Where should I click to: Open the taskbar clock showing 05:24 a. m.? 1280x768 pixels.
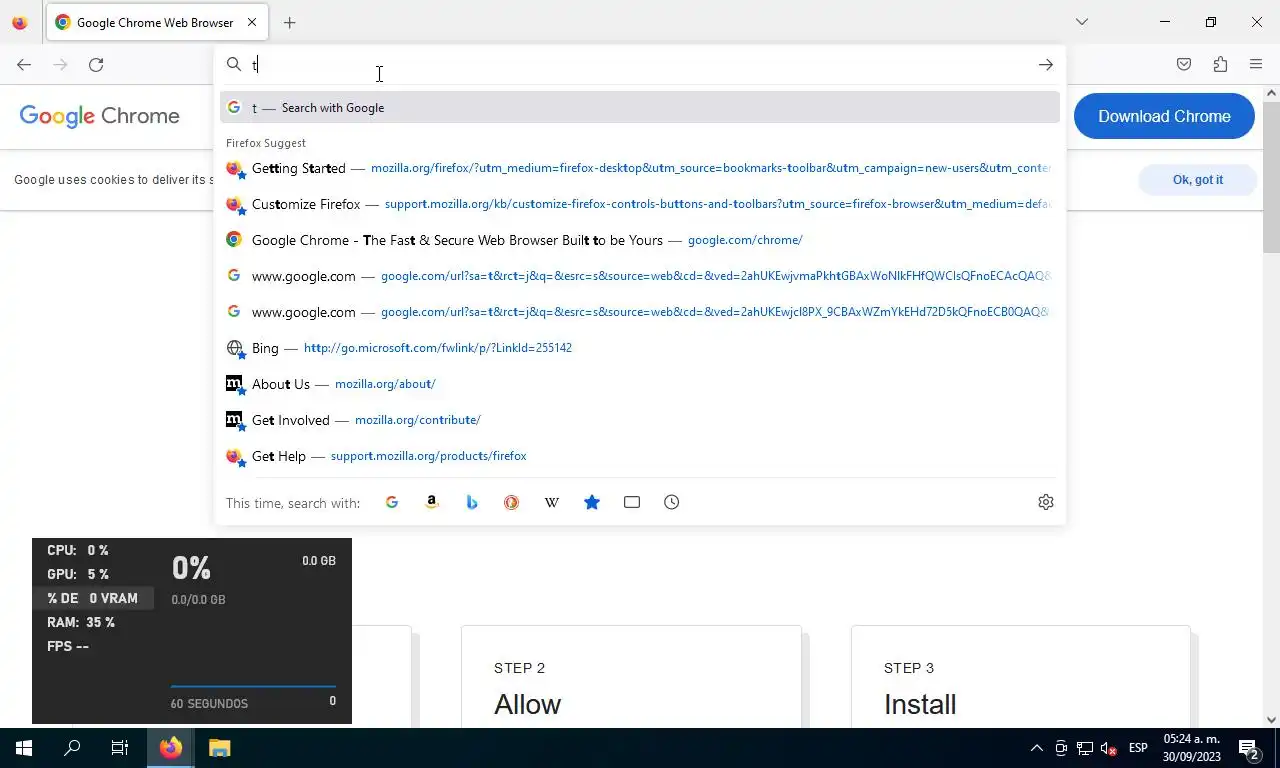1192,748
